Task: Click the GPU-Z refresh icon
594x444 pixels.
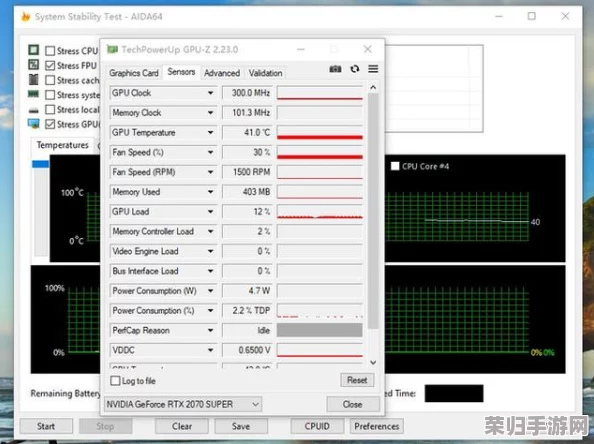Action: tap(355, 69)
